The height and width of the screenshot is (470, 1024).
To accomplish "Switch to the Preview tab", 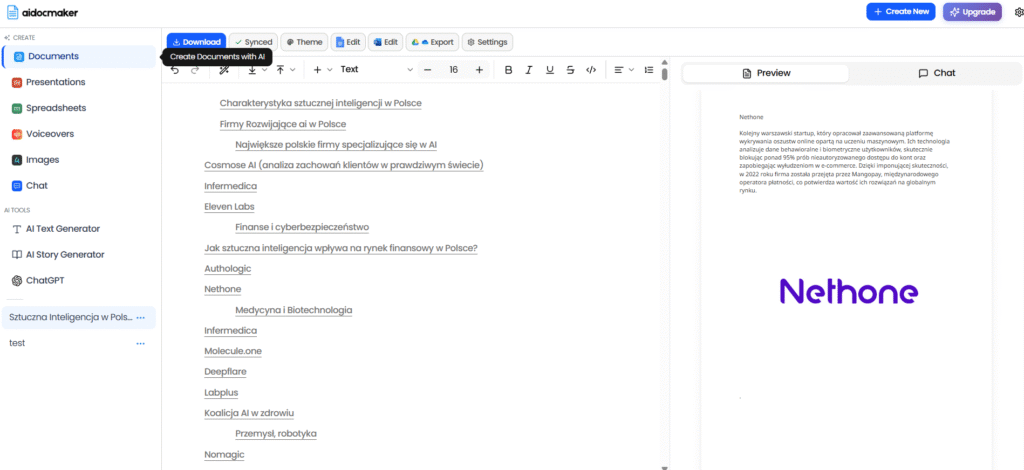I will pos(766,73).
